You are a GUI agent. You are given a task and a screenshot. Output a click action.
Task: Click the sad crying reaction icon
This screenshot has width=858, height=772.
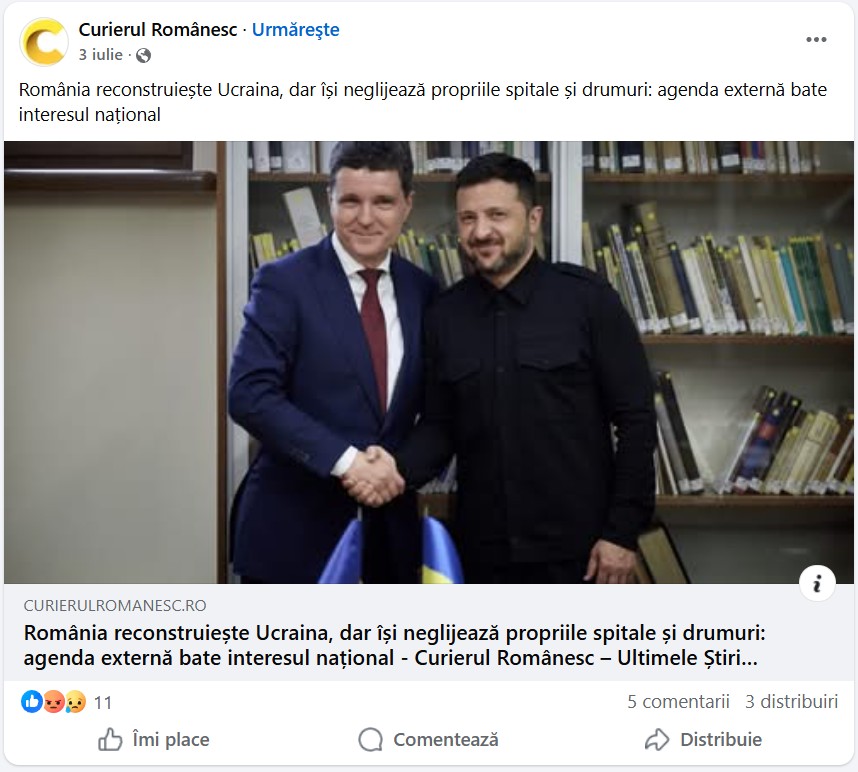click(x=76, y=701)
